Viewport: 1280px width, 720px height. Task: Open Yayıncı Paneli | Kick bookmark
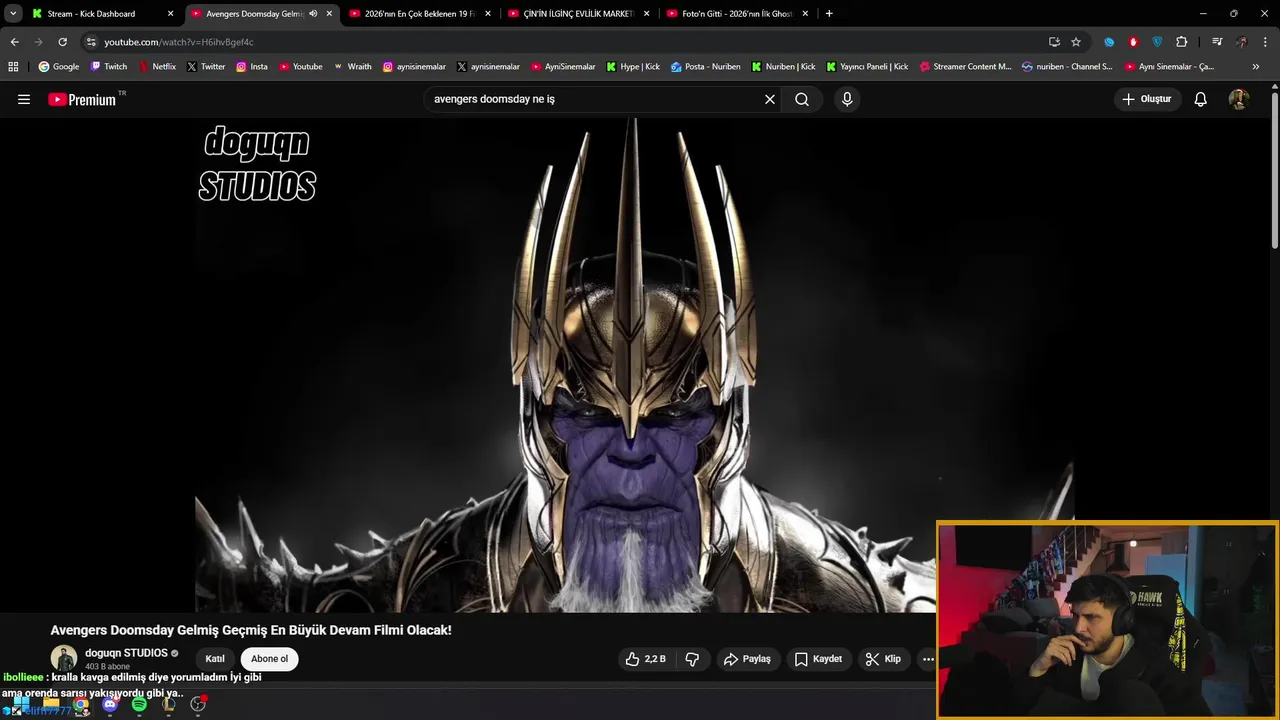[867, 67]
